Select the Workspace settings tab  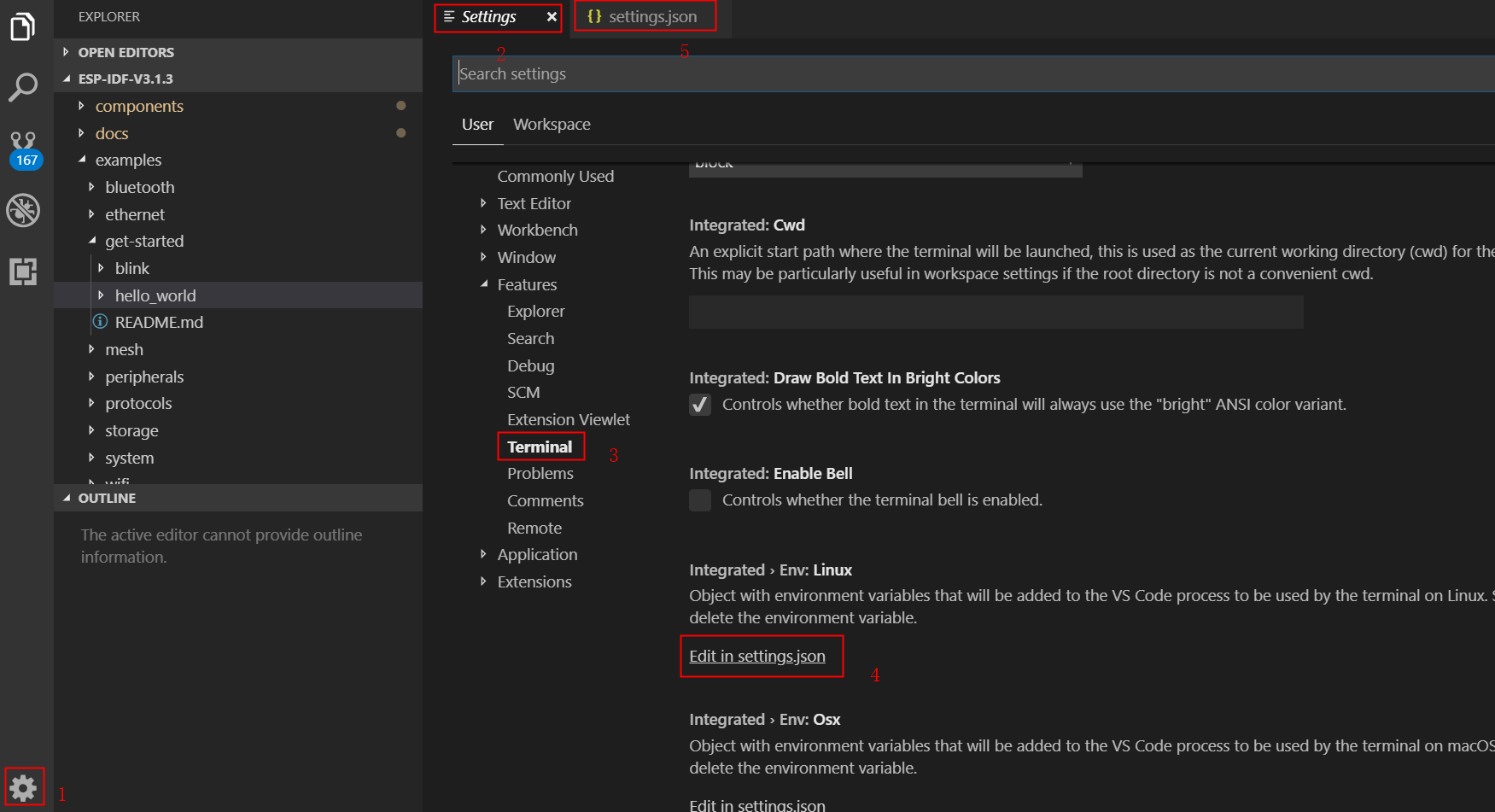pyautogui.click(x=552, y=124)
